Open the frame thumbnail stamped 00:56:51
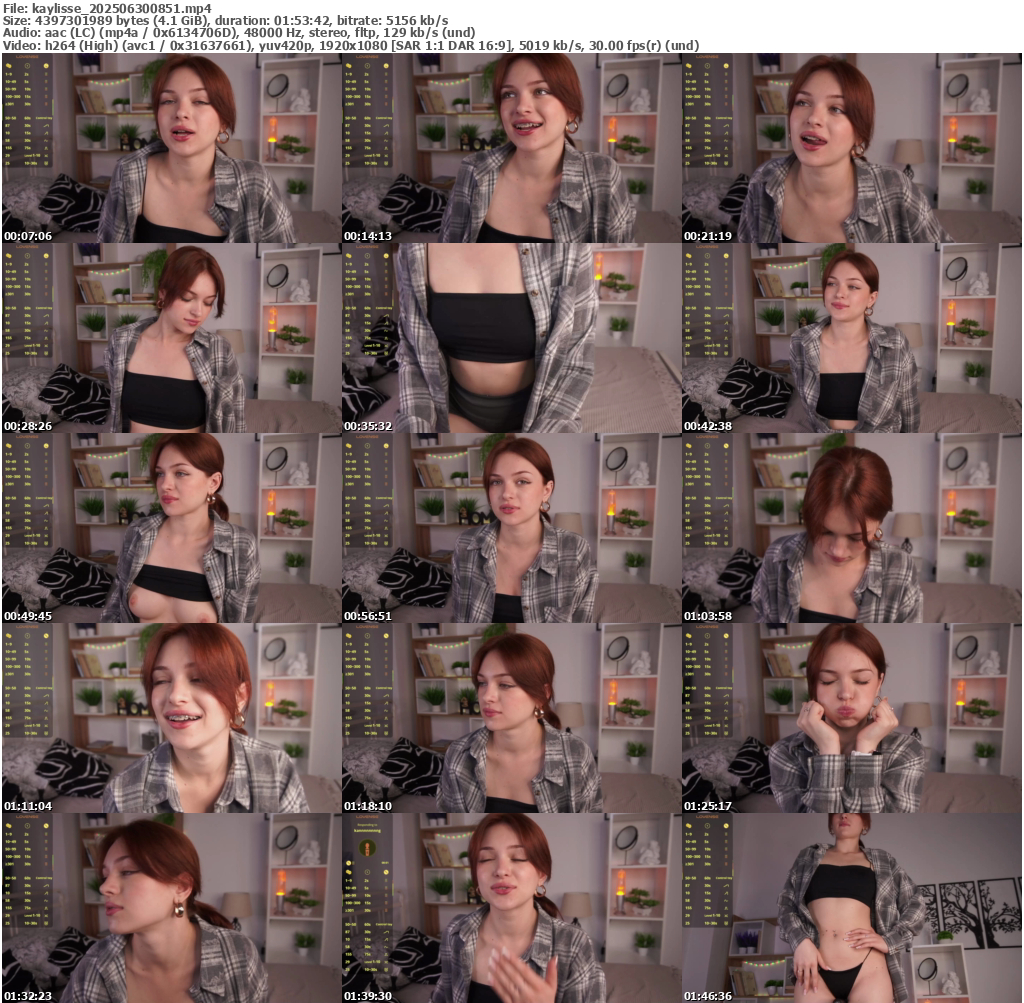Viewport: 1024px width, 1003px height. tap(511, 528)
